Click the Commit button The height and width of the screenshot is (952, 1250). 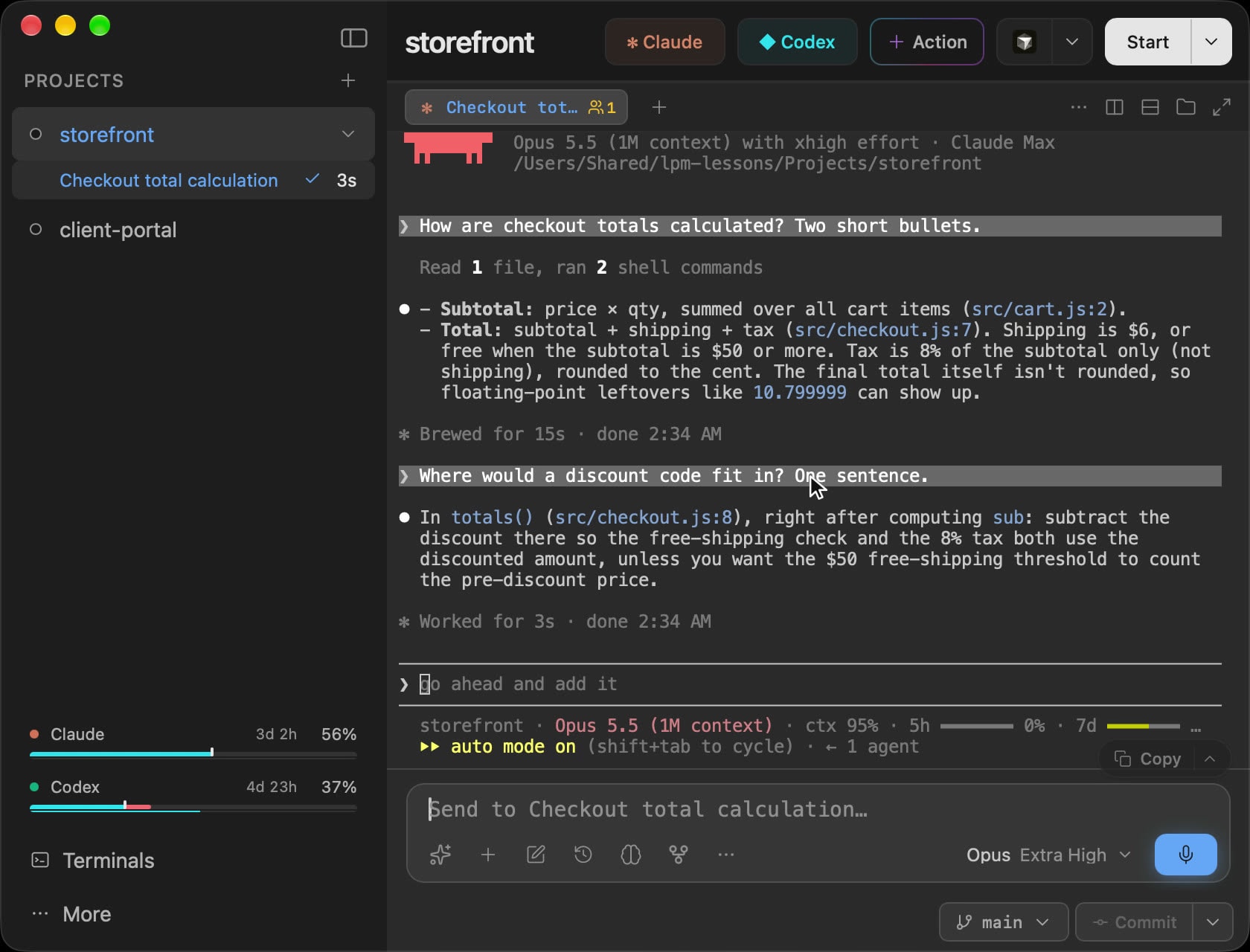pyautogui.click(x=1135, y=922)
